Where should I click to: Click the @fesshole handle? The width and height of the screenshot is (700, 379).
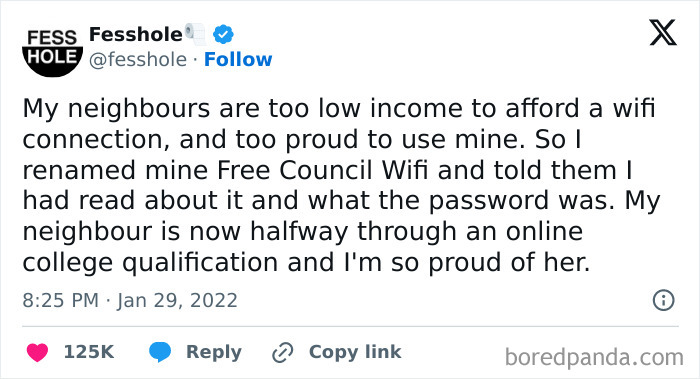(x=138, y=60)
